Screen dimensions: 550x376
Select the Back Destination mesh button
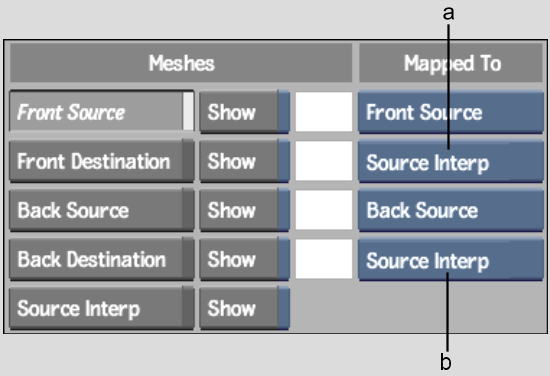click(101, 259)
